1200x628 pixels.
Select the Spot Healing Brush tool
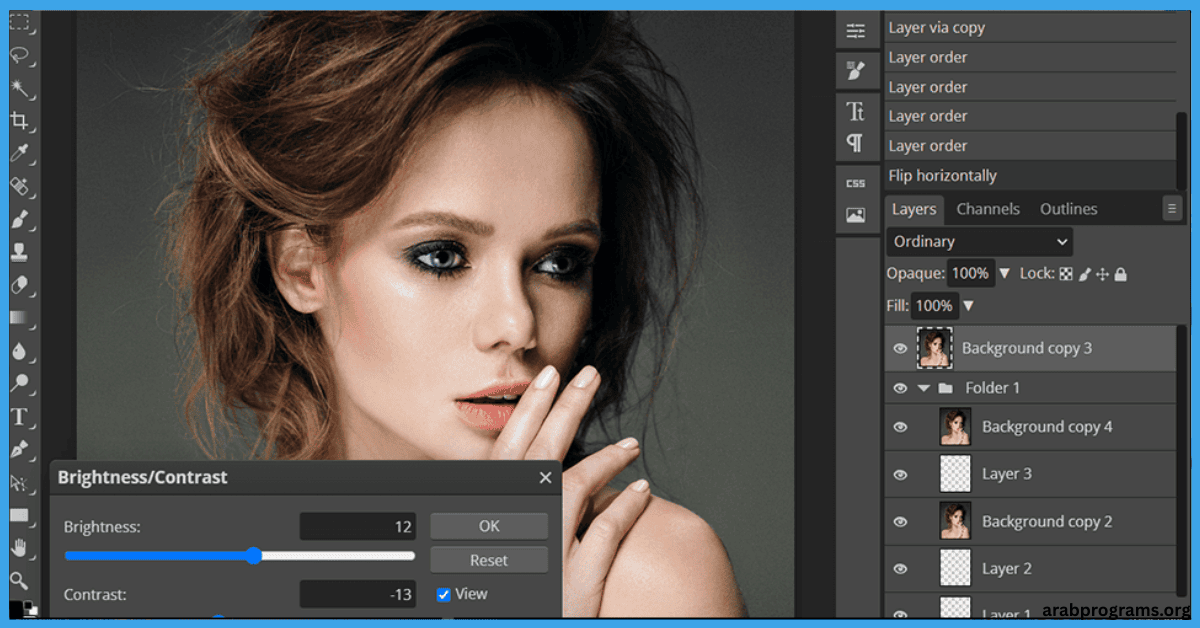click(x=20, y=186)
